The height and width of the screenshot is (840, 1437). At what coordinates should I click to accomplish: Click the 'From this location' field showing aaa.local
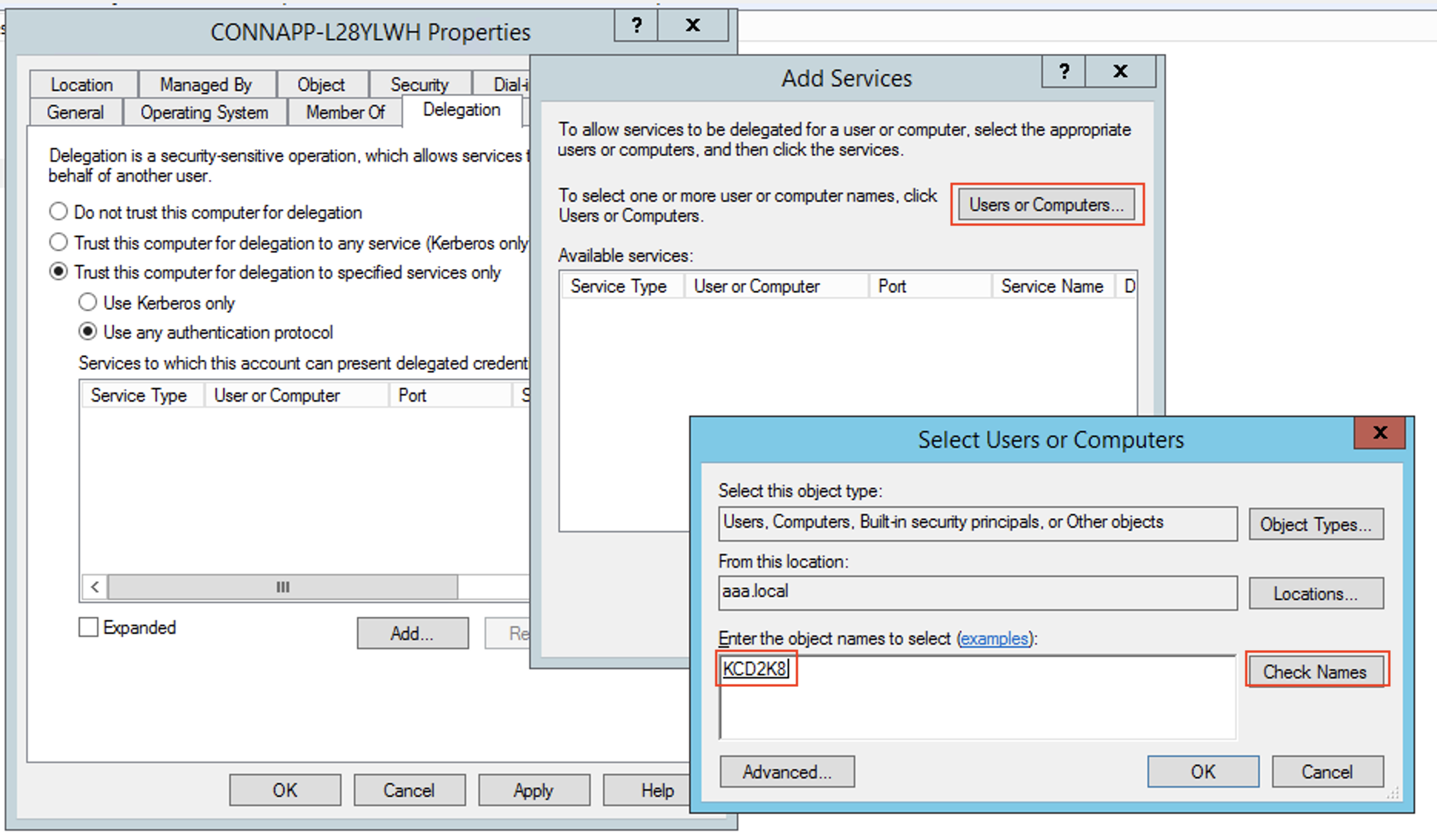coord(978,592)
